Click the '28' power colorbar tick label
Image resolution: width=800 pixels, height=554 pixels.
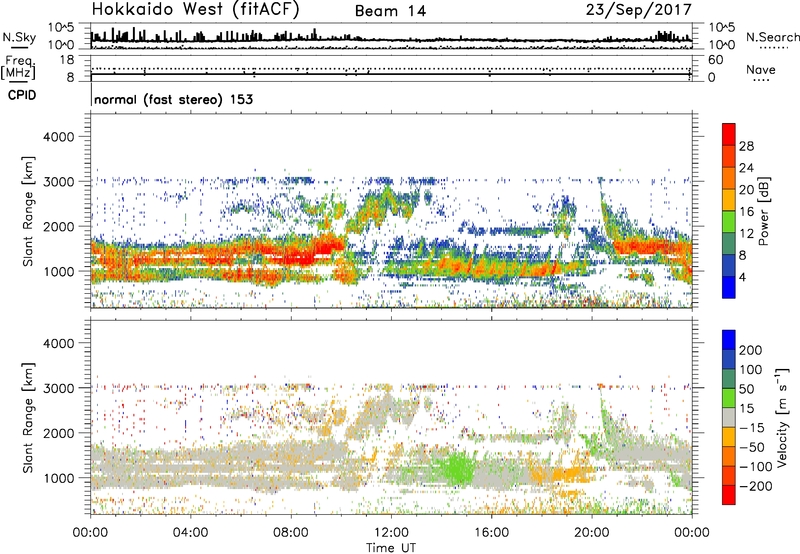(746, 146)
